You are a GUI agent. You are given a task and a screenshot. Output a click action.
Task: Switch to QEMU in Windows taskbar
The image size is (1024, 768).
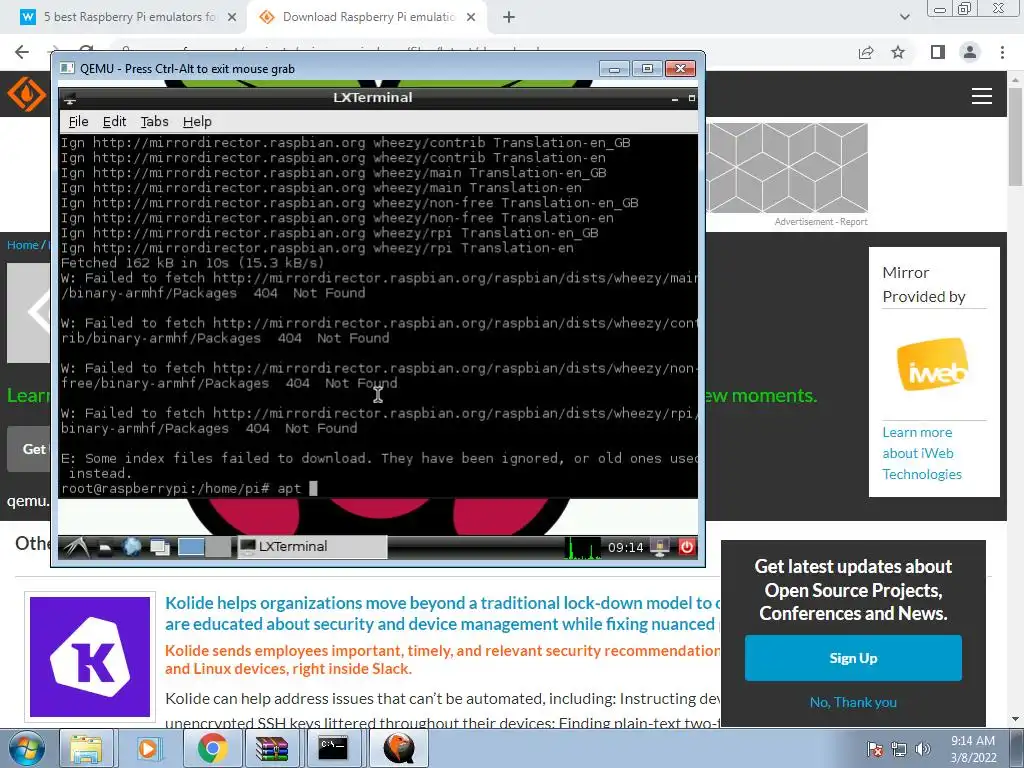coord(398,748)
